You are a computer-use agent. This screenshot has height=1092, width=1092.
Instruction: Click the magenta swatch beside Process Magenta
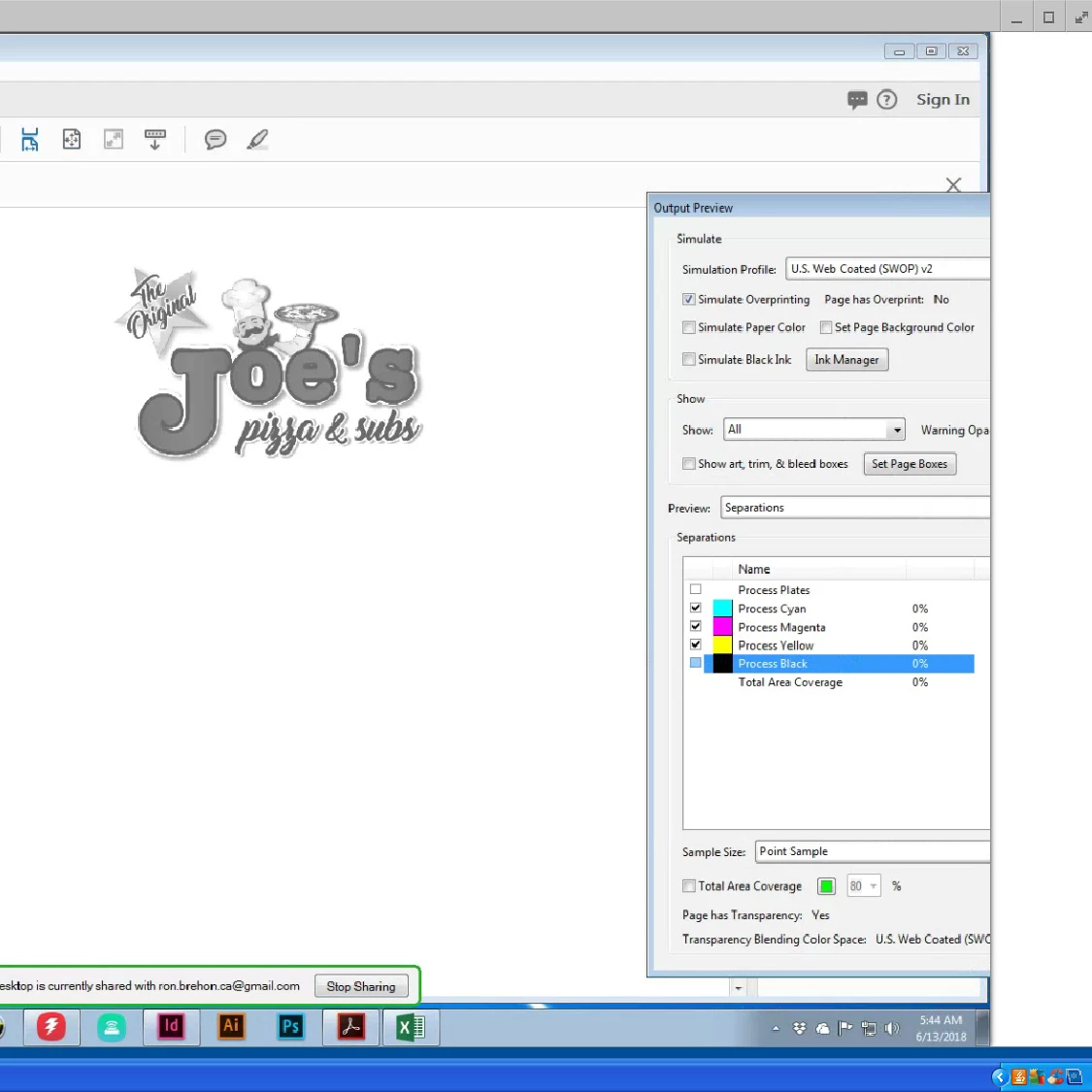[x=722, y=627]
